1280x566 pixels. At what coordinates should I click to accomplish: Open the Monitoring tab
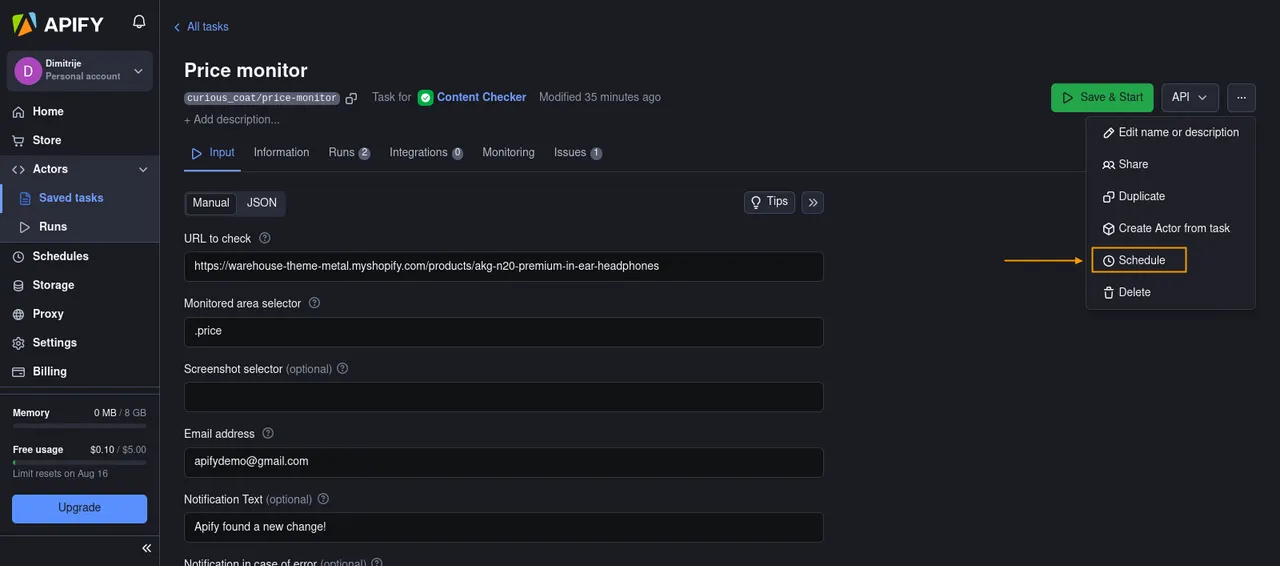click(508, 153)
